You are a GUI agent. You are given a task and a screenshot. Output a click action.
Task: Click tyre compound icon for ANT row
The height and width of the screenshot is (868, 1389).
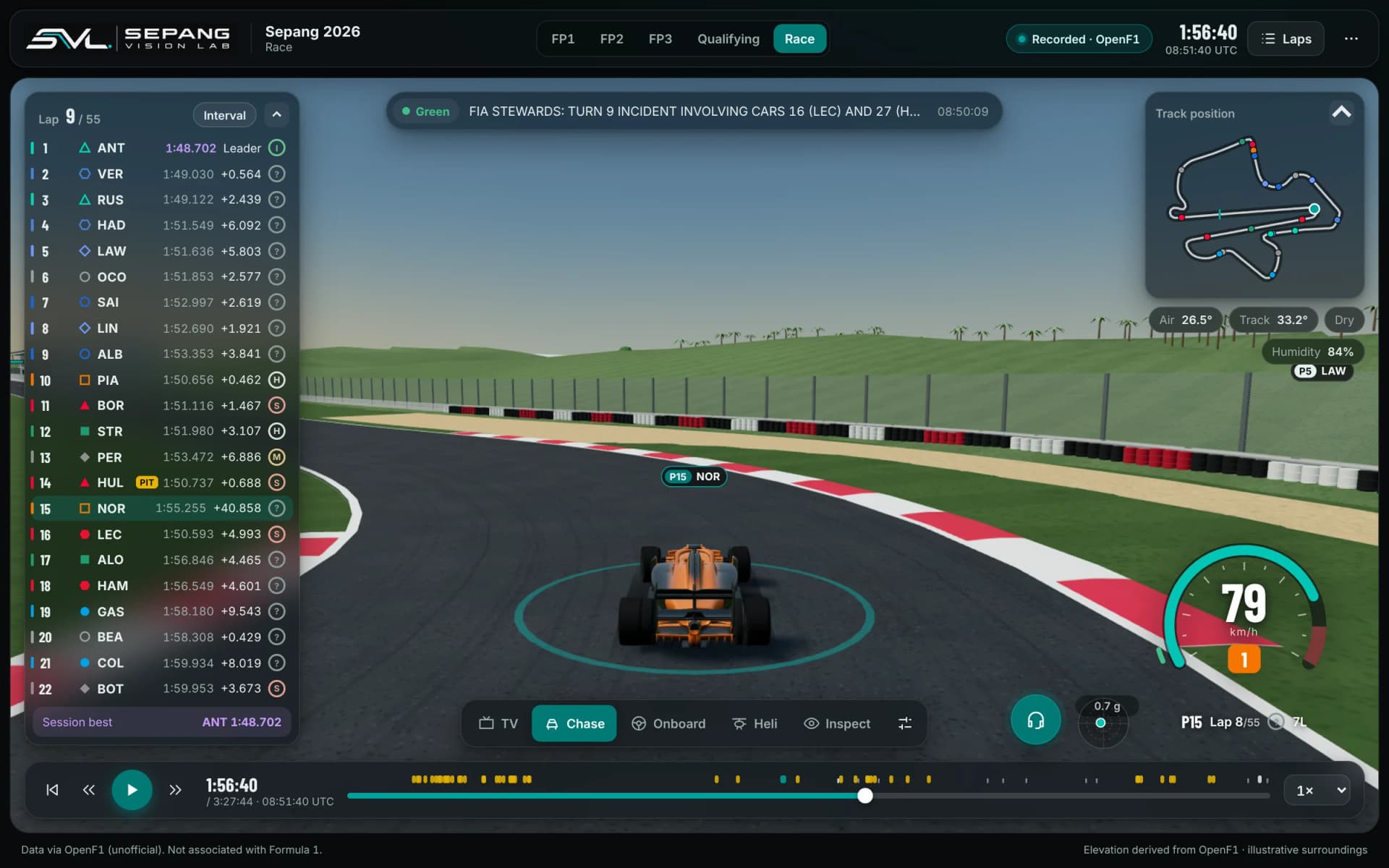(x=276, y=148)
